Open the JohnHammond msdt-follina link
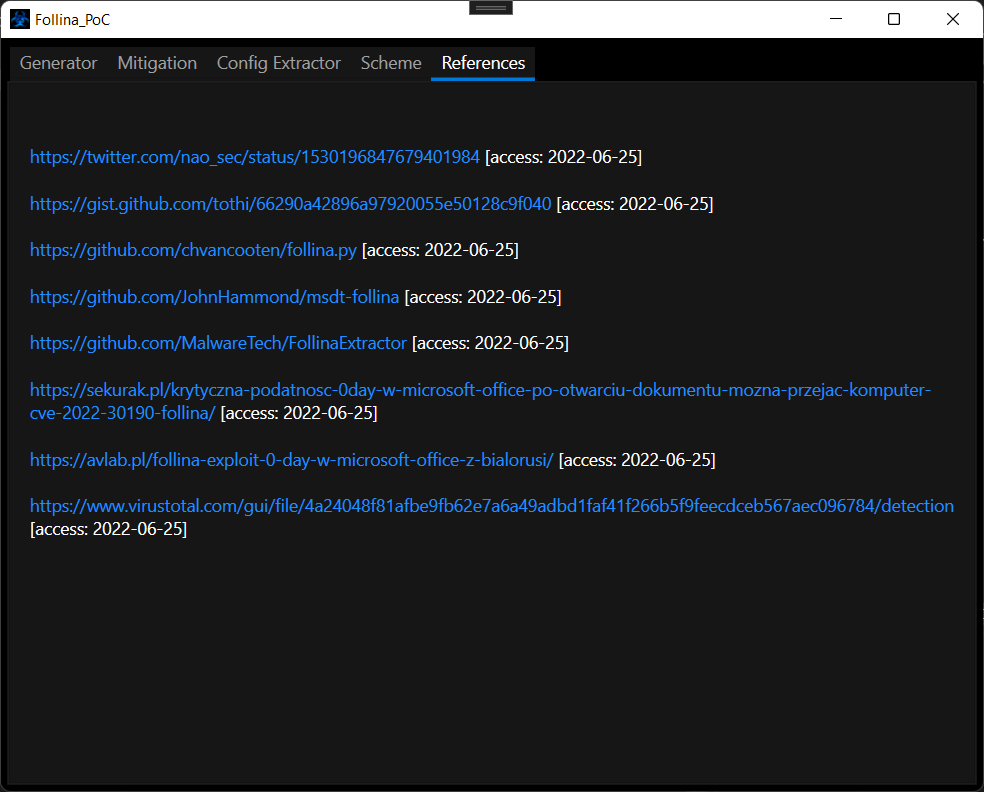Screen dimensions: 984x792 click(215, 297)
